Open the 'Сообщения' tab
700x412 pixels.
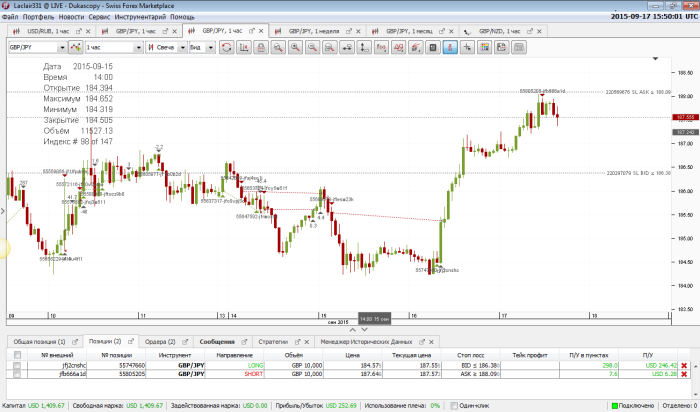pyautogui.click(x=217, y=342)
